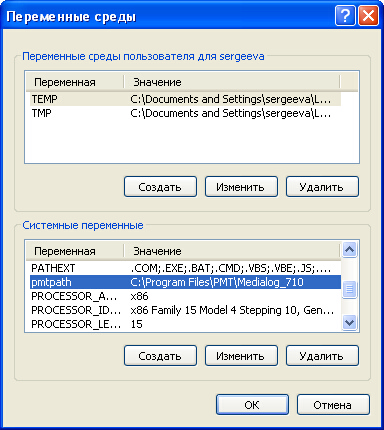384x430 pixels.
Task: Click Изменить under system variables
Action: 241,356
